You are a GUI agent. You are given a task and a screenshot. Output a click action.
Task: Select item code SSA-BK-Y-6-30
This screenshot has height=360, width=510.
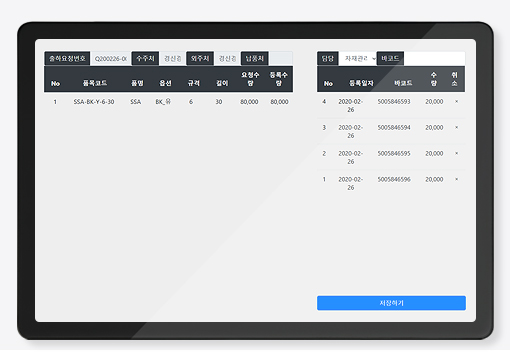[94, 102]
